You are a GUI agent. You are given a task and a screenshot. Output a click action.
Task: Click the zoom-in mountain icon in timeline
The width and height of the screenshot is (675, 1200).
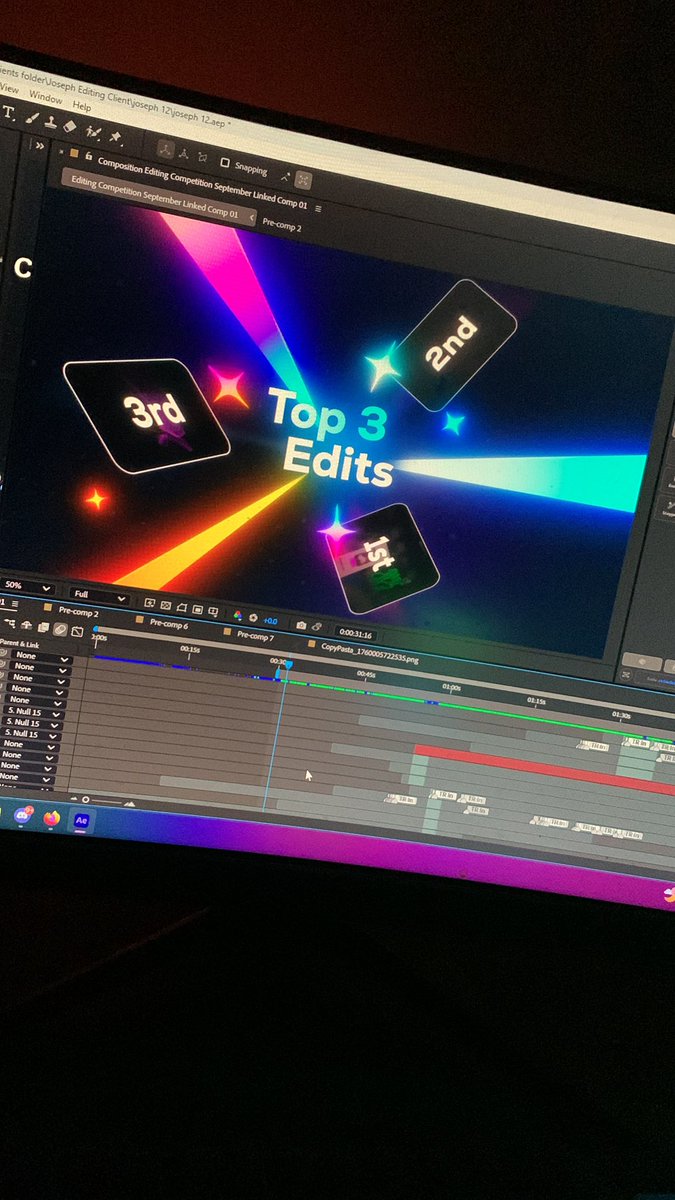(129, 804)
